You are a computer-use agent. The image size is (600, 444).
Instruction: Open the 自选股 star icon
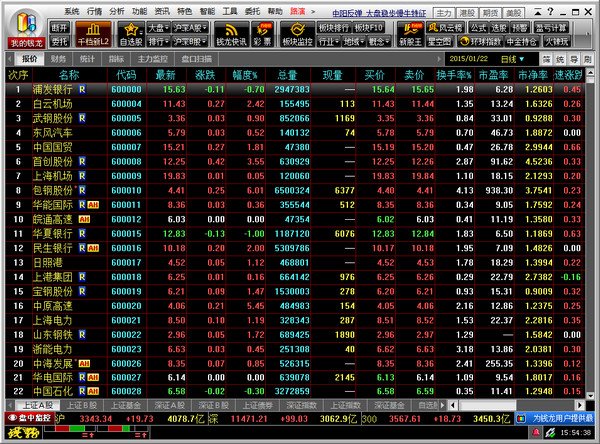[x=131, y=34]
